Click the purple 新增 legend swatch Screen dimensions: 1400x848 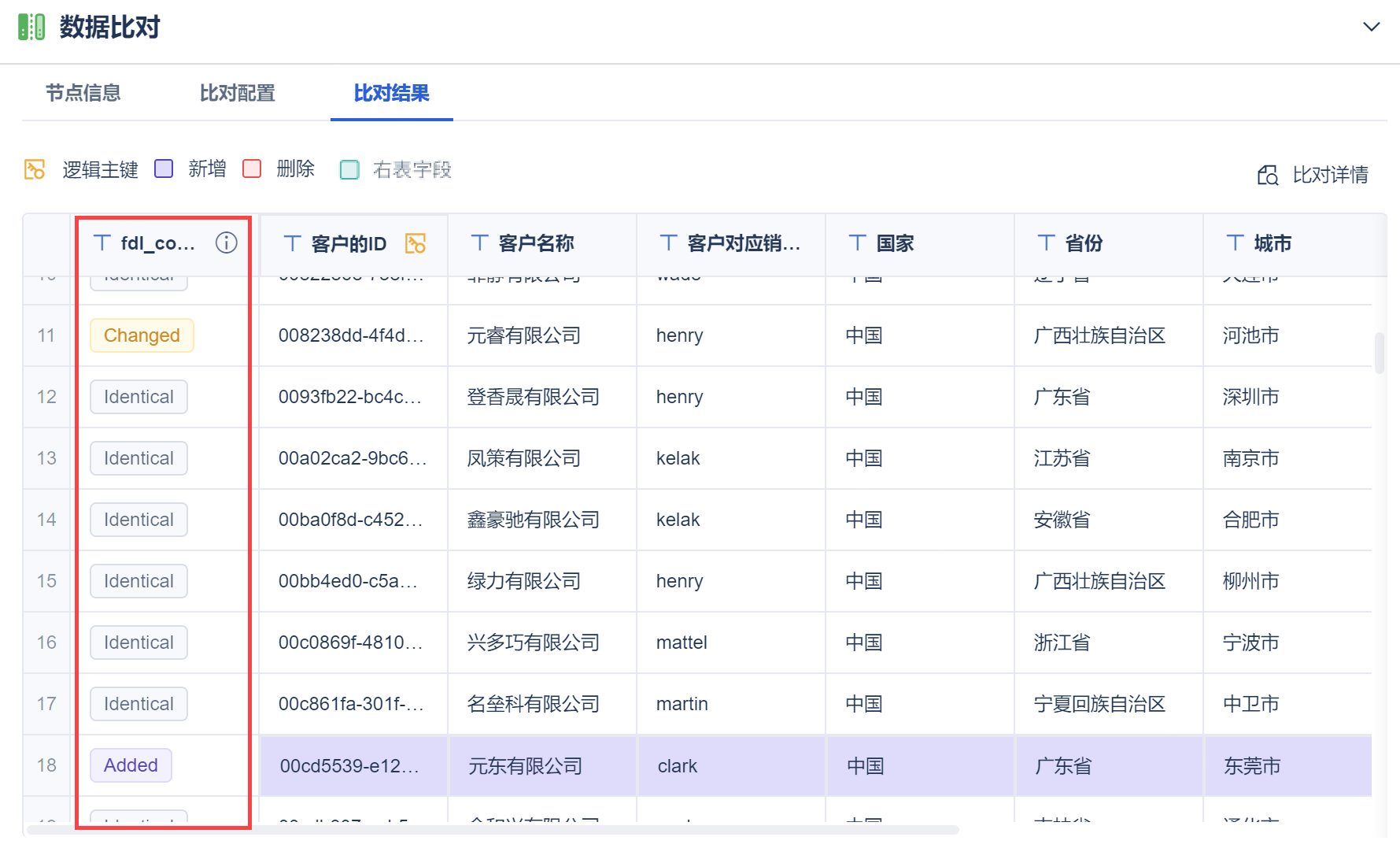click(x=164, y=169)
